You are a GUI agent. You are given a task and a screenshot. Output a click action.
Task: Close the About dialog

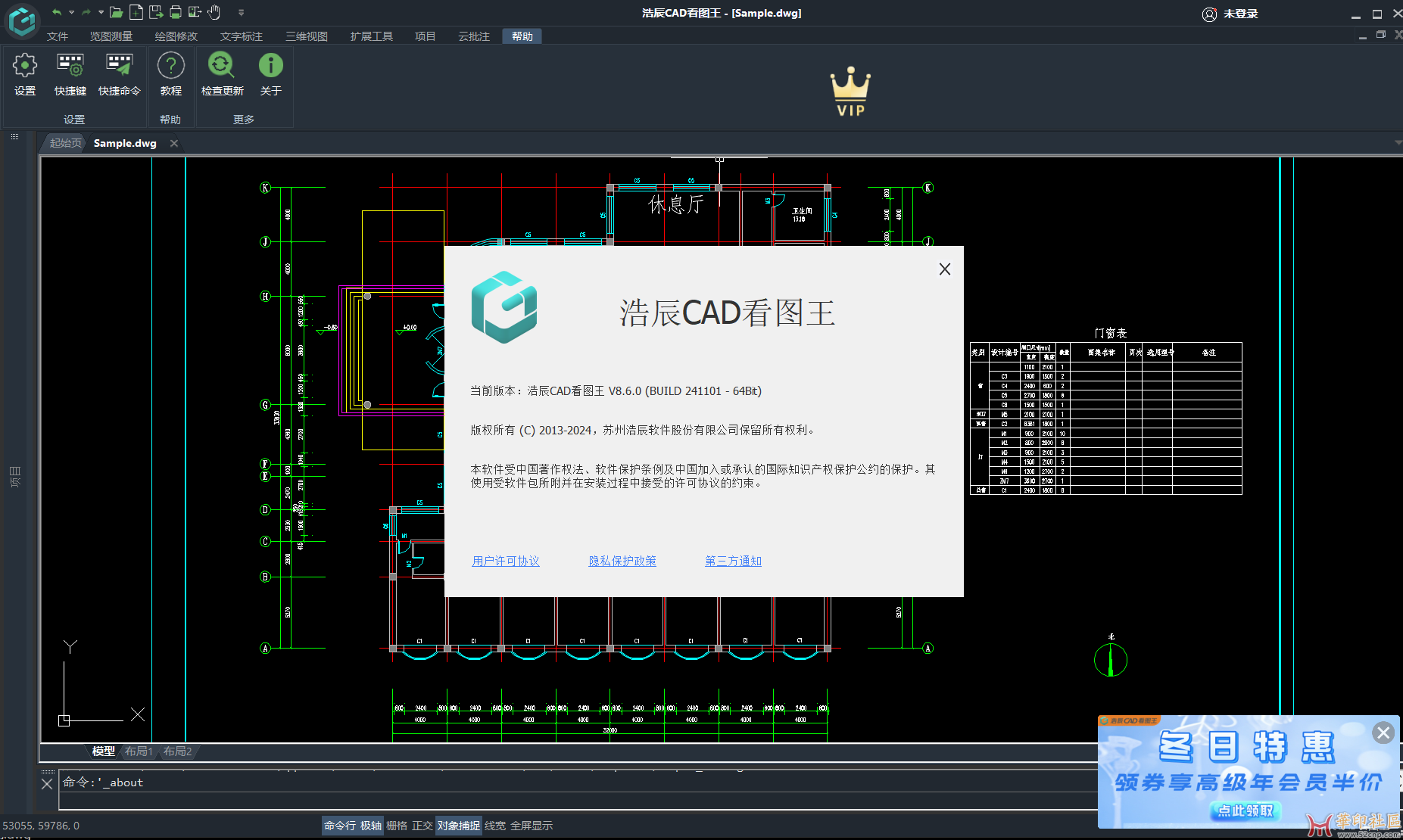point(945,269)
